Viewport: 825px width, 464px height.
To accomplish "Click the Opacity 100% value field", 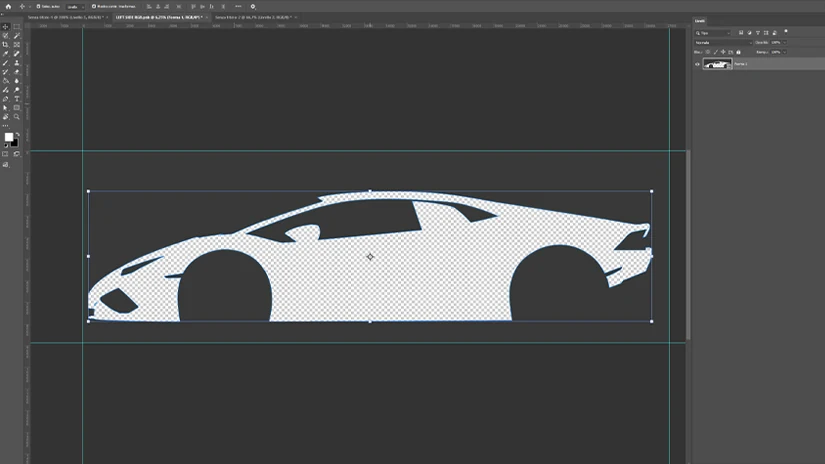I will 776,43.
